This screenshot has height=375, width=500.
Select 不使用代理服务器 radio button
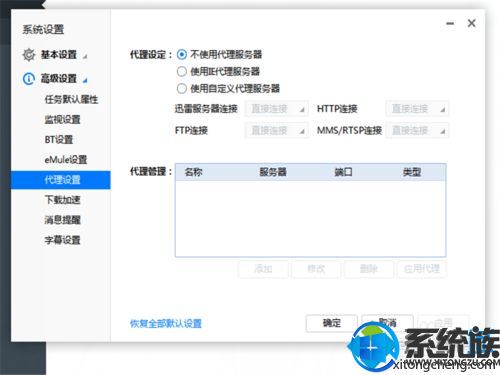coord(182,54)
